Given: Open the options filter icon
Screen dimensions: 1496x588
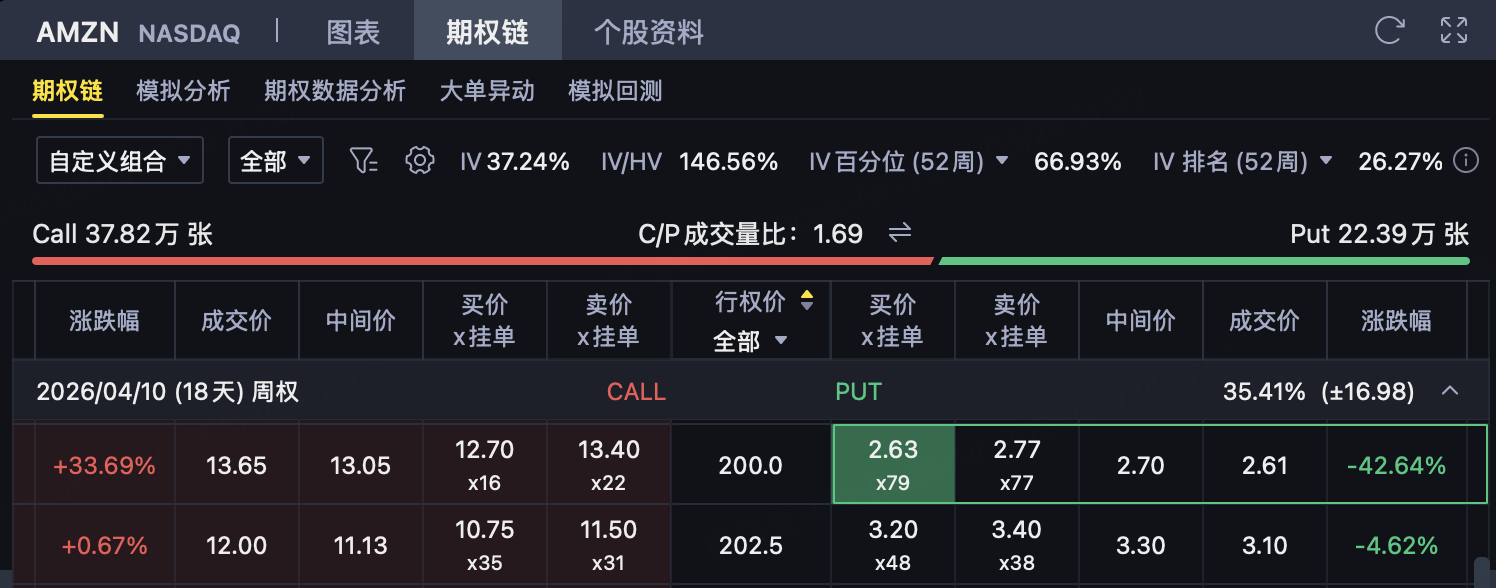Looking at the screenshot, I should click(363, 160).
